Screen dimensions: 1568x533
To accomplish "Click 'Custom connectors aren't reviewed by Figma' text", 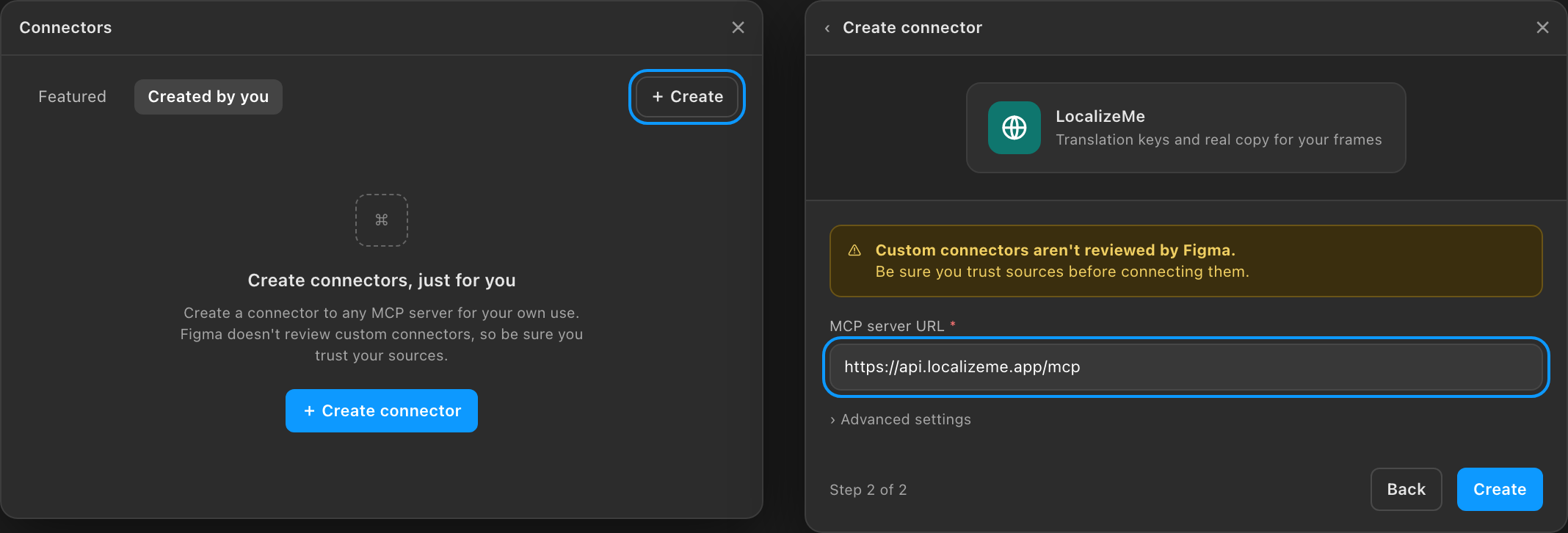I will [x=1055, y=250].
